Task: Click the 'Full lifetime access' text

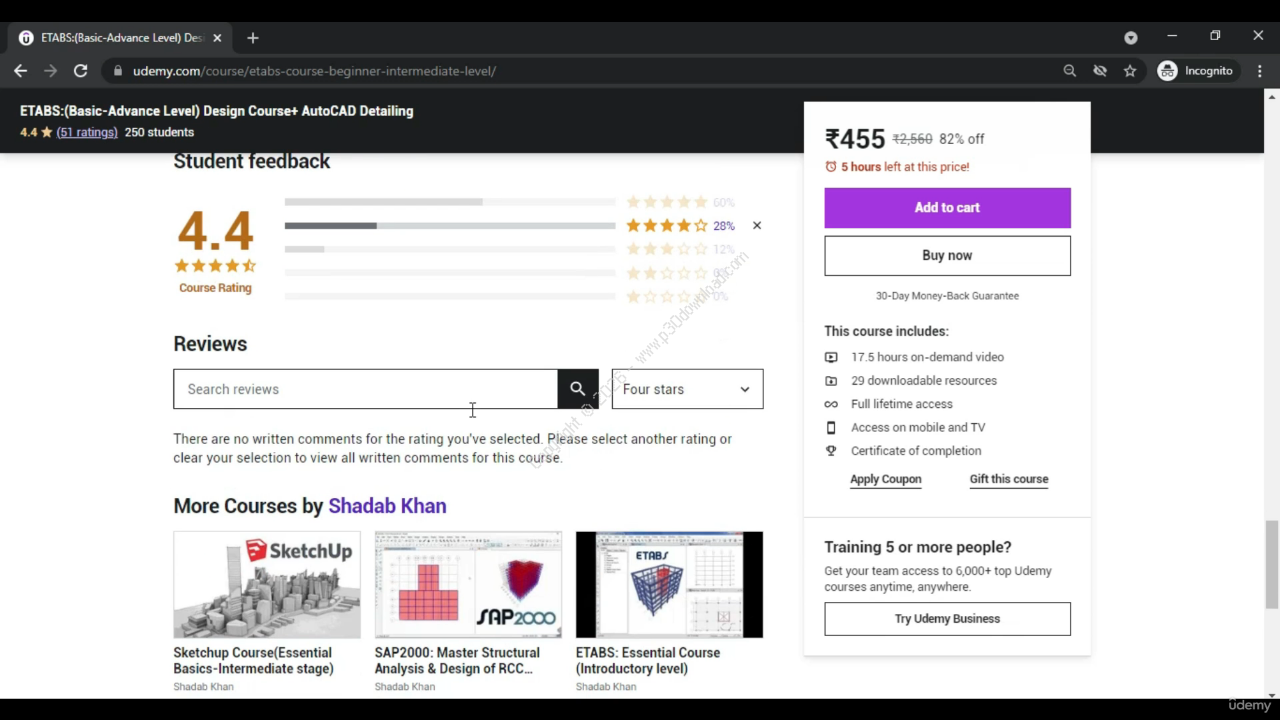Action: (x=902, y=404)
